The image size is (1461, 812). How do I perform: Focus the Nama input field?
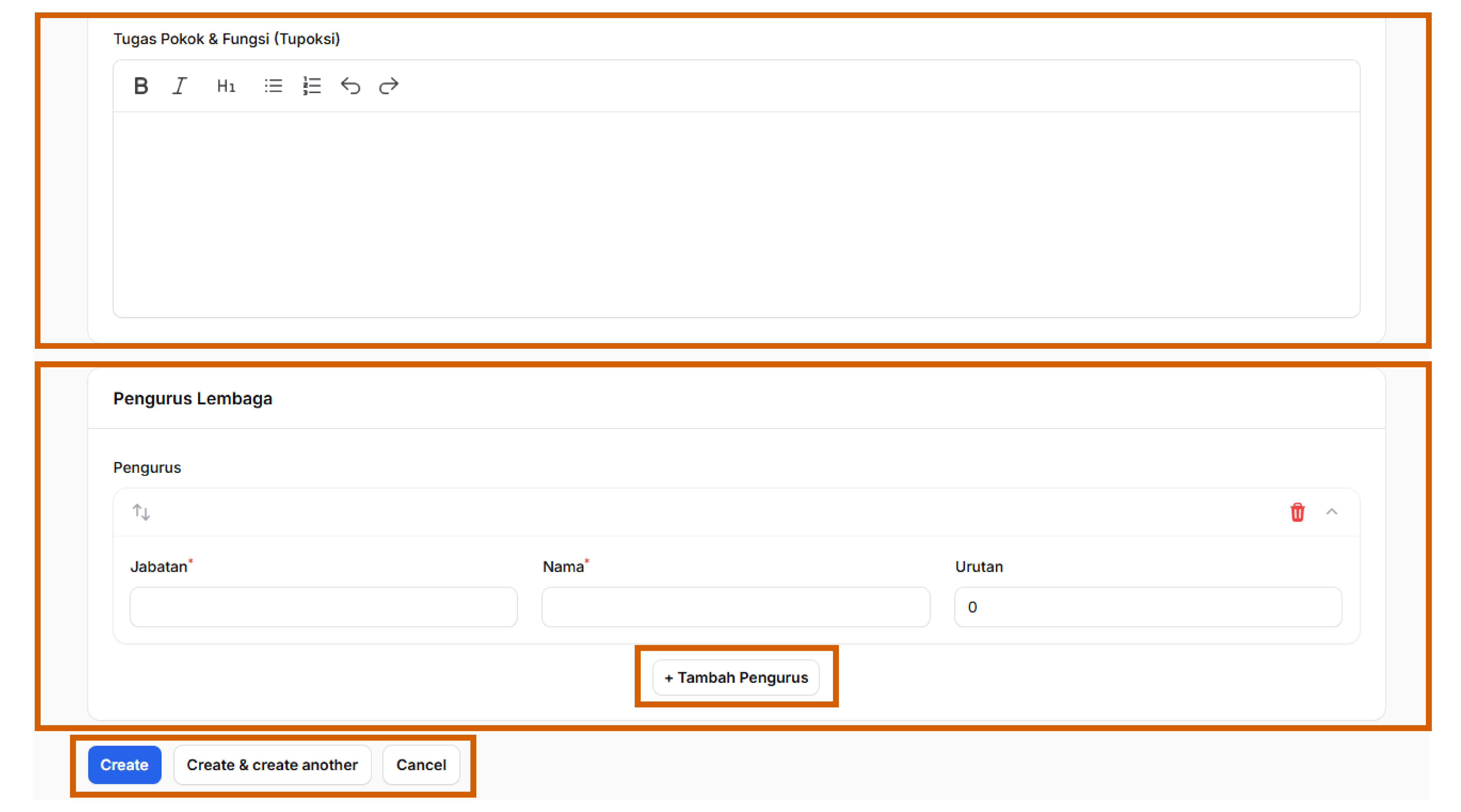pos(736,607)
